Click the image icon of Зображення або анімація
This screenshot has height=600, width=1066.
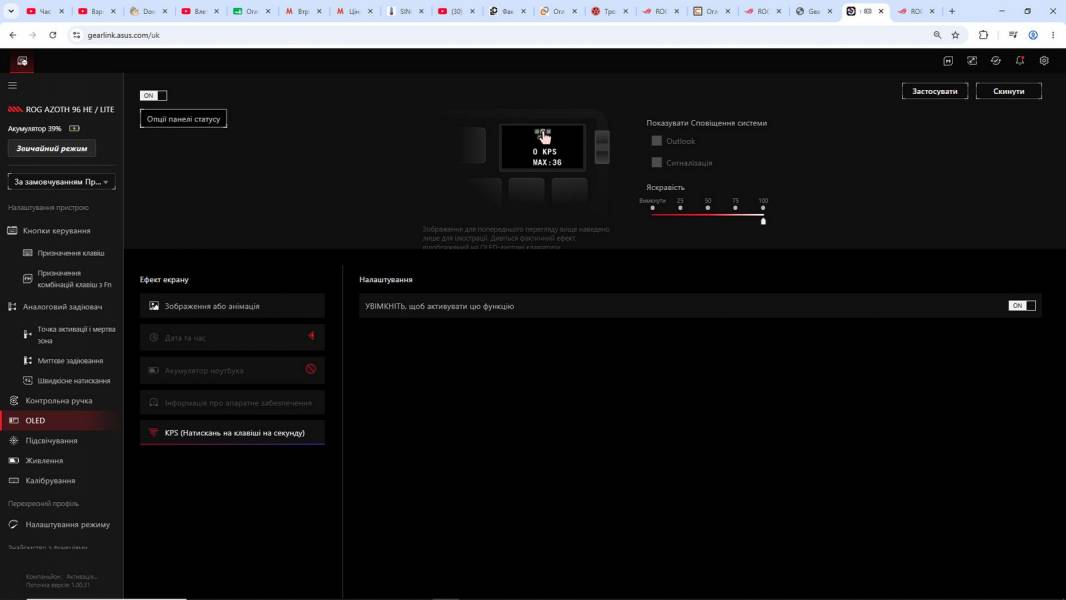click(x=154, y=306)
